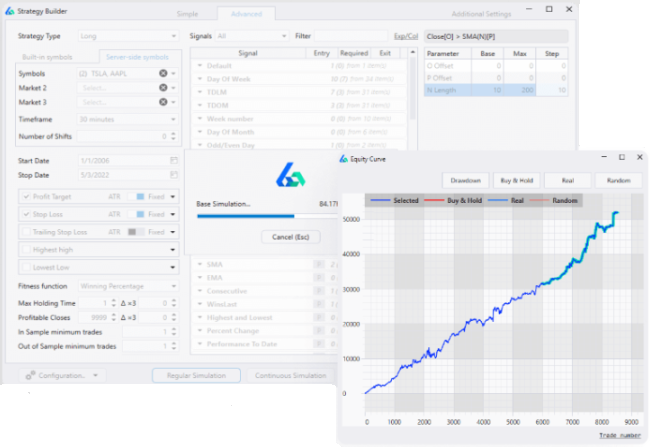Image resolution: width=650 pixels, height=447 pixels.
Task: Open the Fitness function dropdown
Action: click(129, 286)
